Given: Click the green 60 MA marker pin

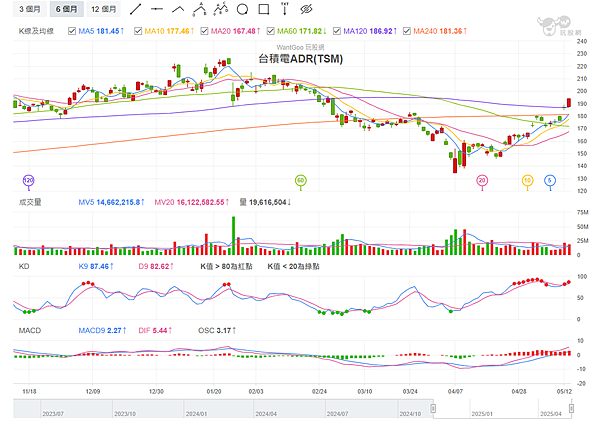Looking at the screenshot, I should [x=301, y=181].
